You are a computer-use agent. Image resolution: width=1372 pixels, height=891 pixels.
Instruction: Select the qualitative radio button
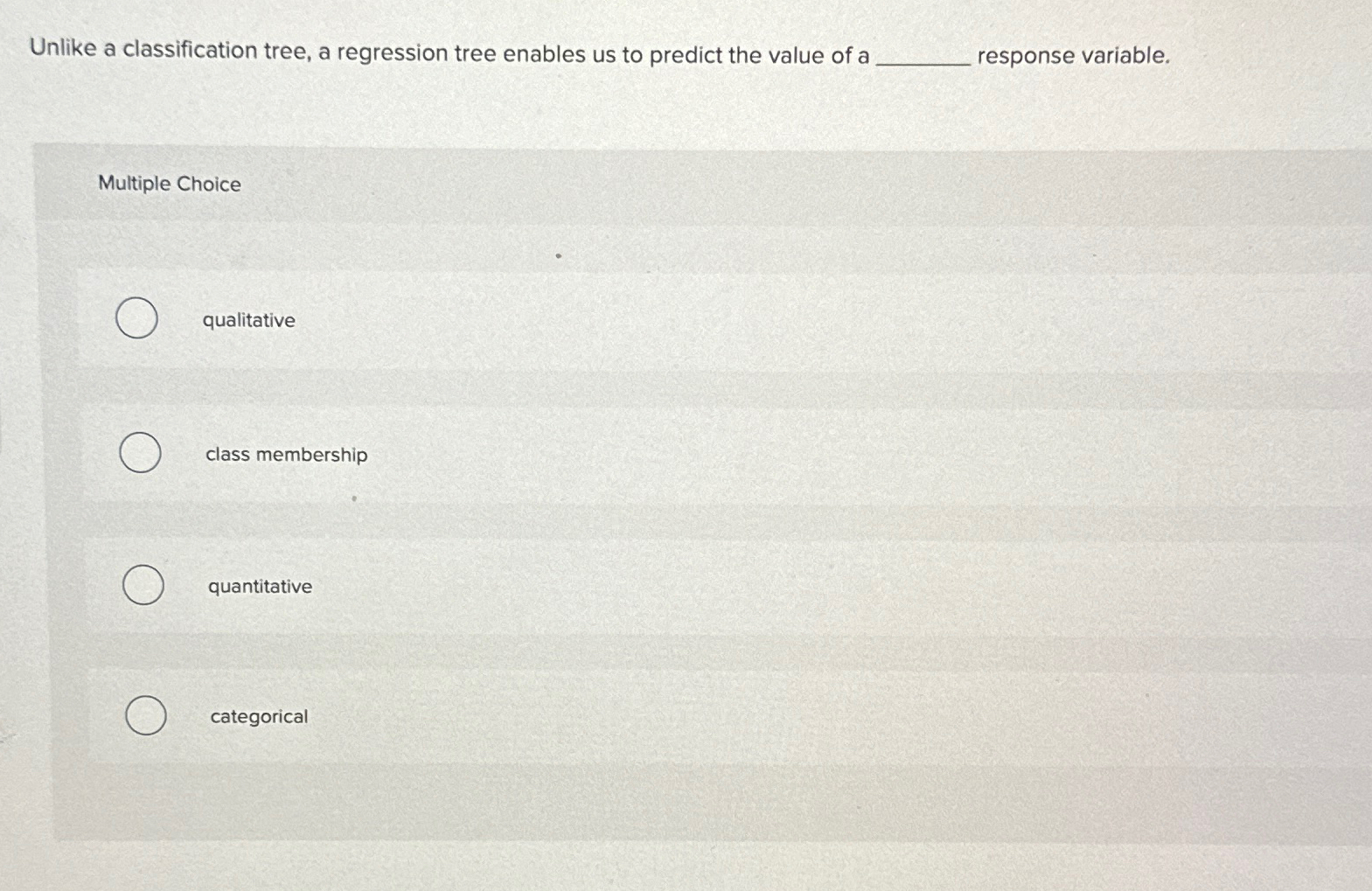[136, 319]
